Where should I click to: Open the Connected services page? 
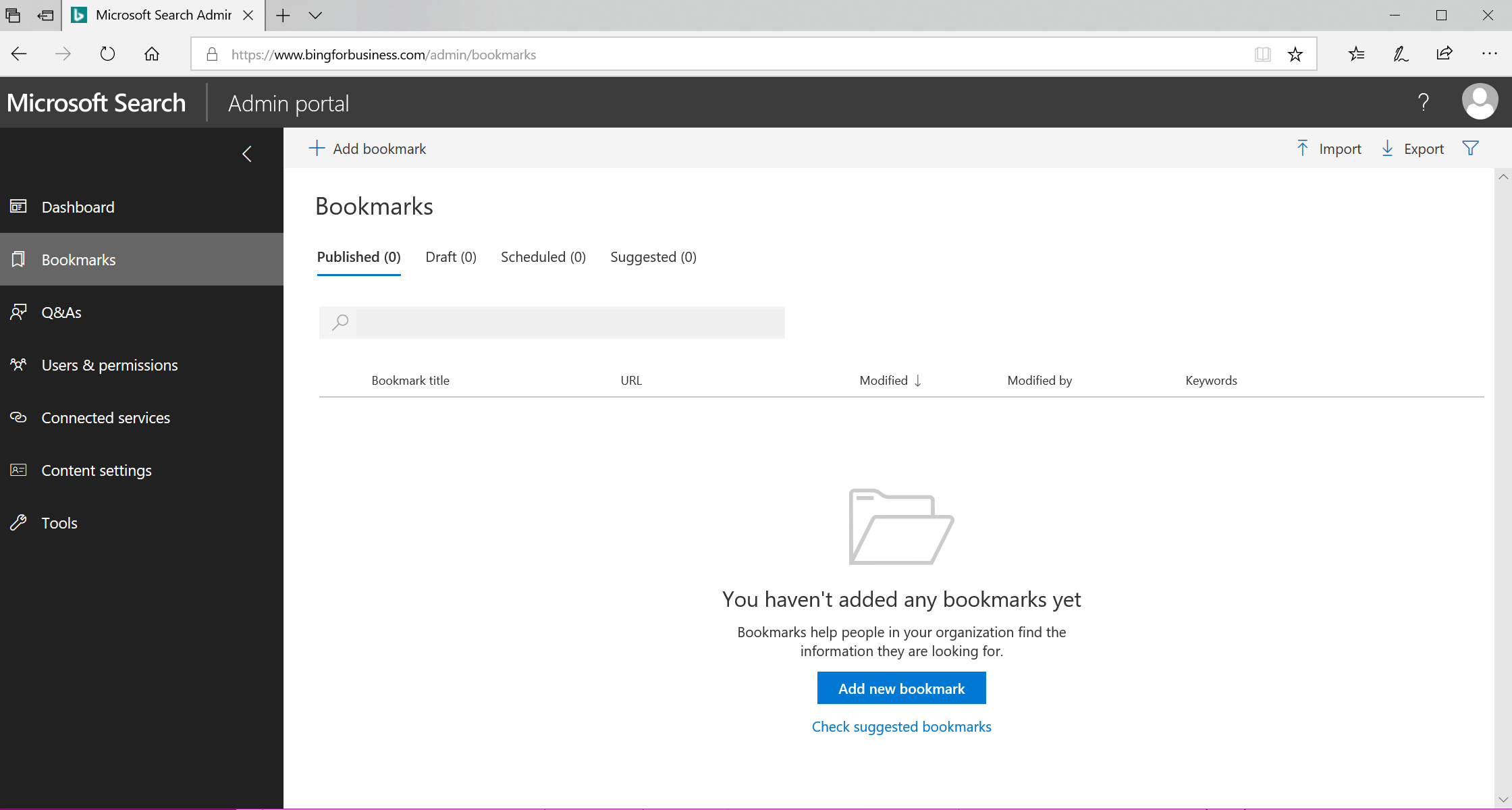pyautogui.click(x=105, y=417)
